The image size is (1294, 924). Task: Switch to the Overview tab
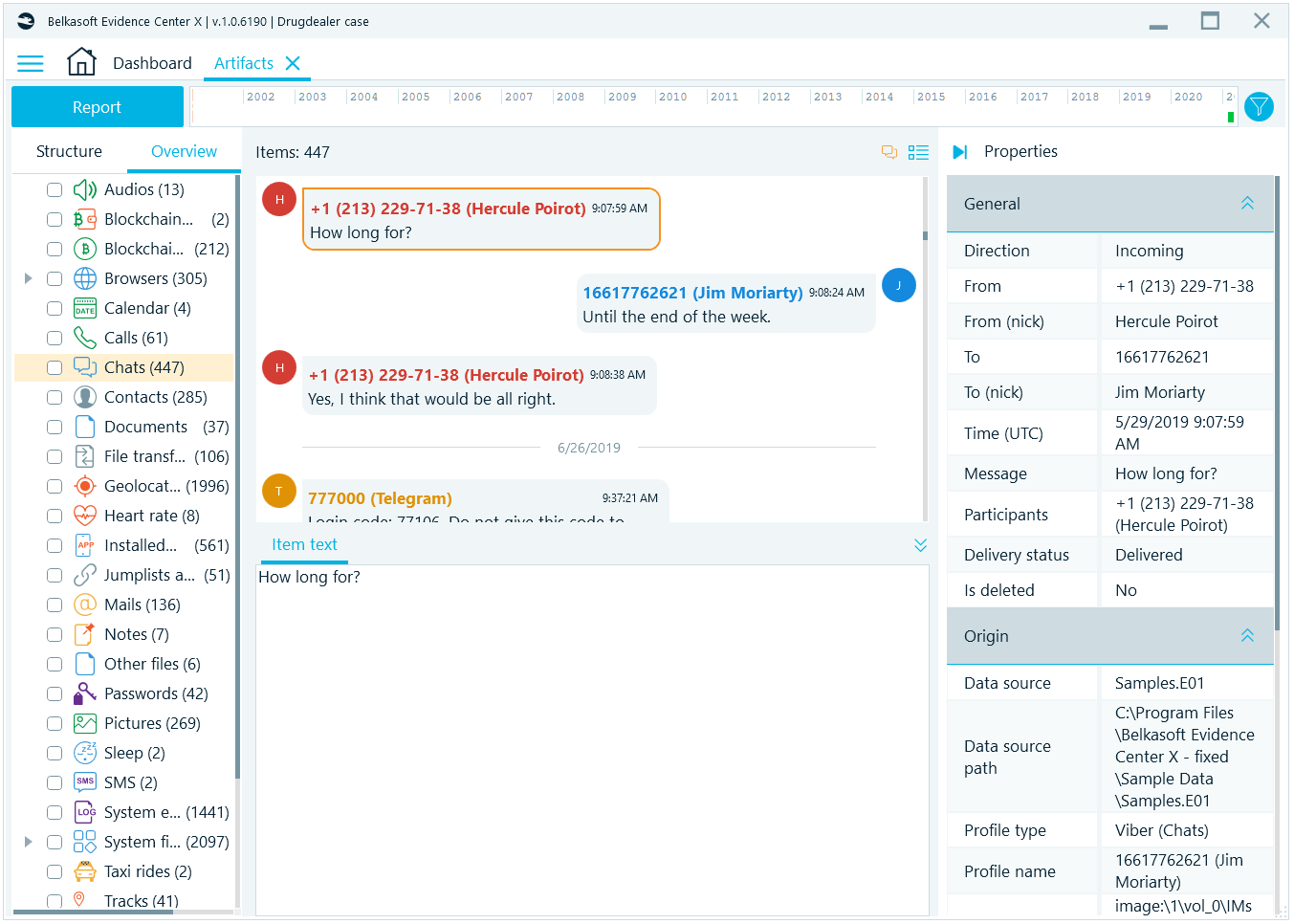pyautogui.click(x=184, y=151)
